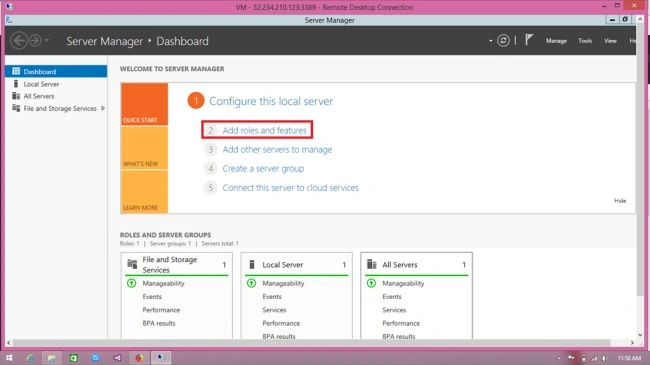
Task: Click Manageability in All Servers tile
Action: (403, 283)
